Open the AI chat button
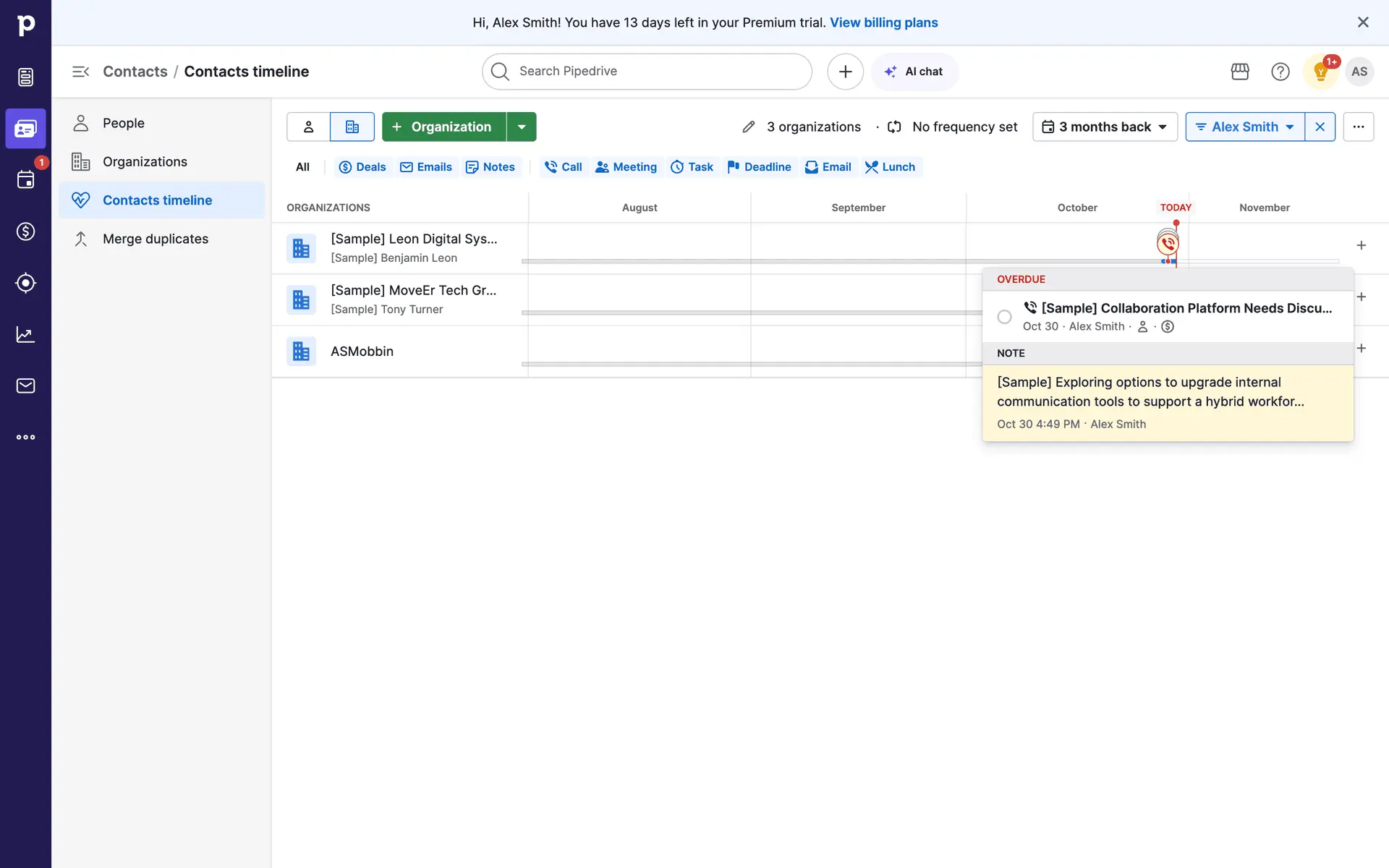Viewport: 1389px width, 868px height. tap(914, 72)
